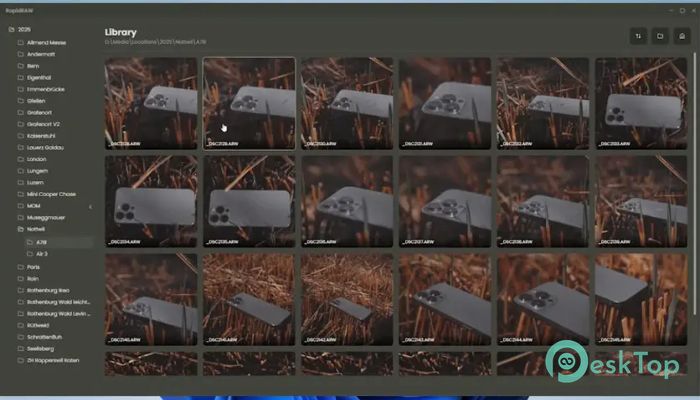700x400 pixels.
Task: Select the Schrattenfluh folder
Action: [x=44, y=337]
